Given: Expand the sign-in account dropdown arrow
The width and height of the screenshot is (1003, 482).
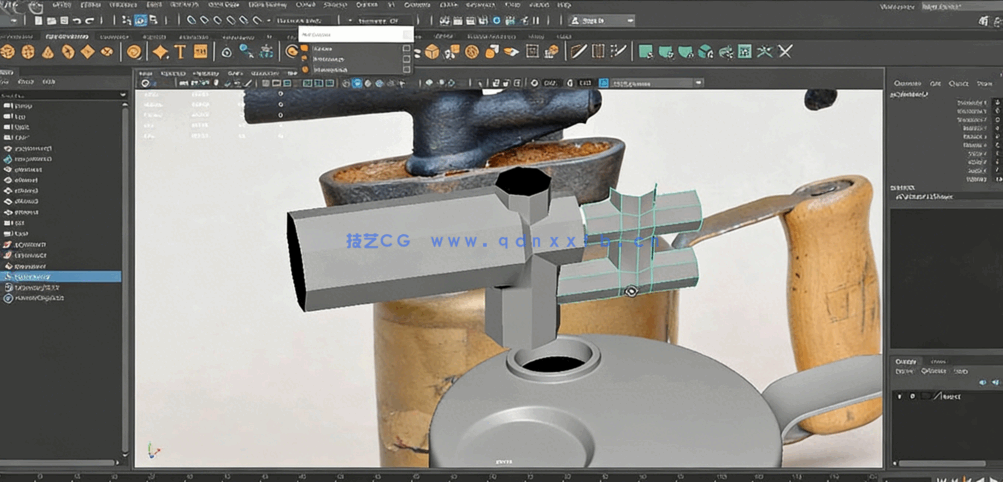Looking at the screenshot, I should point(630,20).
